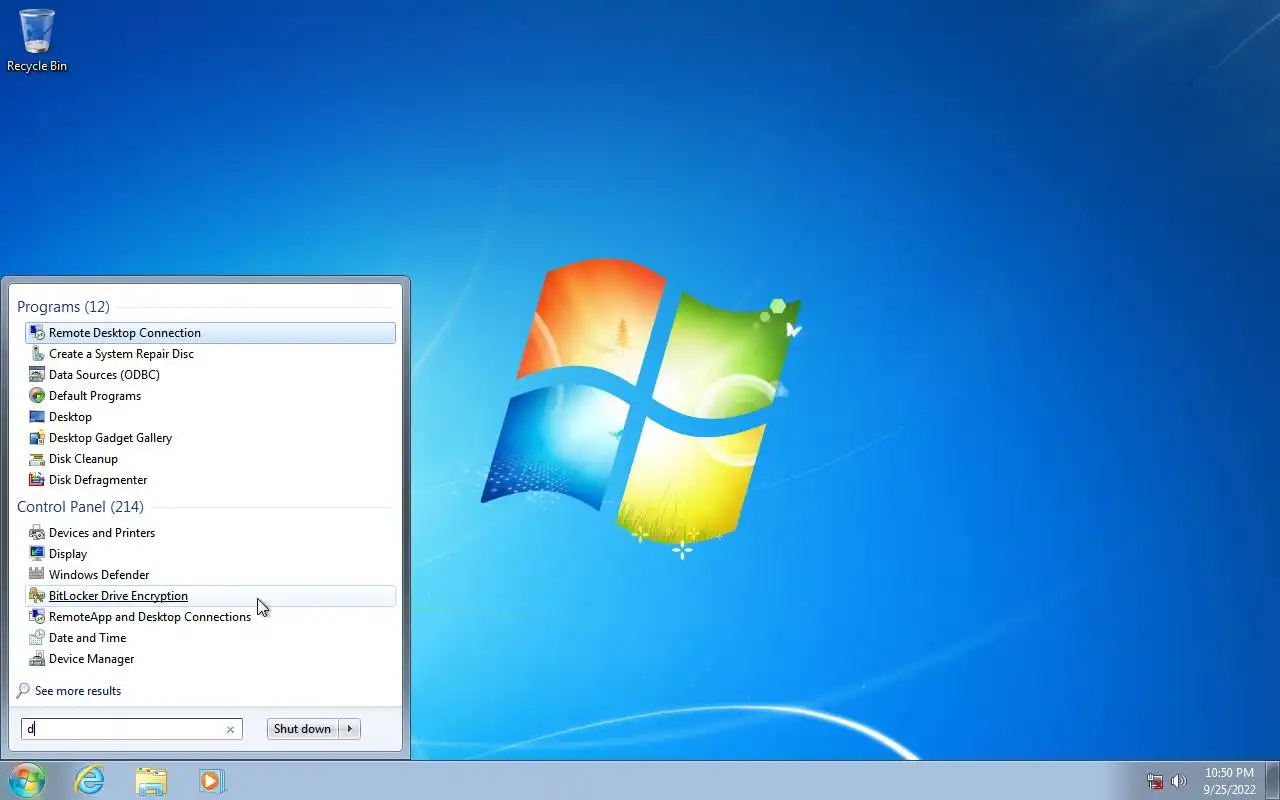Click Display control panel icon

(37, 554)
